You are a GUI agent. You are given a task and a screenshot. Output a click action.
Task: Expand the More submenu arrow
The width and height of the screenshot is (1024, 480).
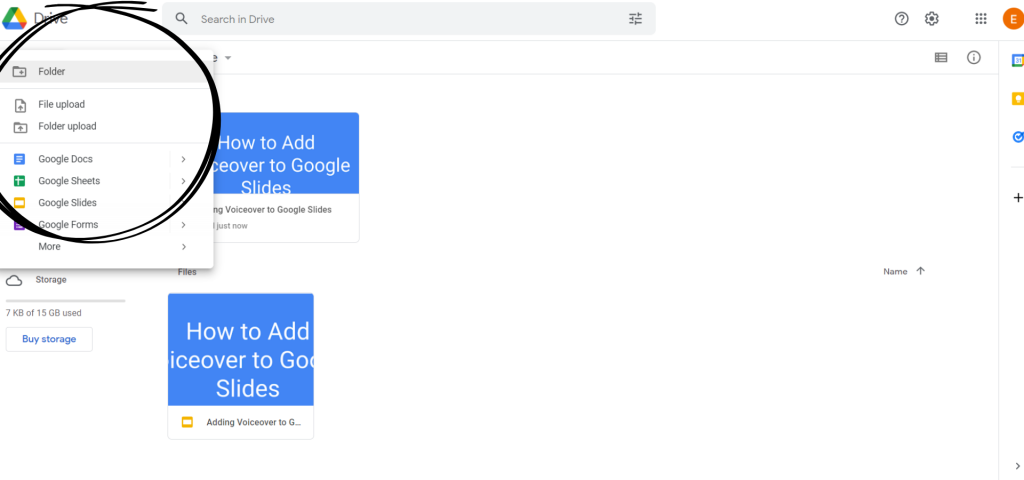(184, 247)
